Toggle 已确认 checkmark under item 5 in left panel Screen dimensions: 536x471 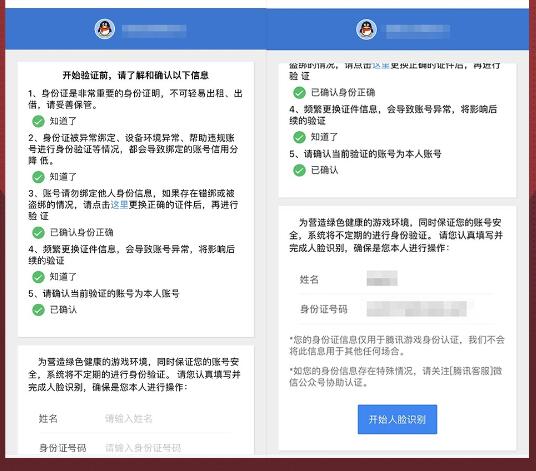[x=38, y=310]
